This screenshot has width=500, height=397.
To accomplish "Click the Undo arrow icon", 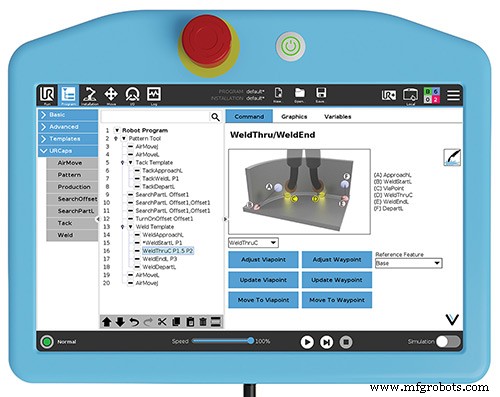I will point(134,322).
